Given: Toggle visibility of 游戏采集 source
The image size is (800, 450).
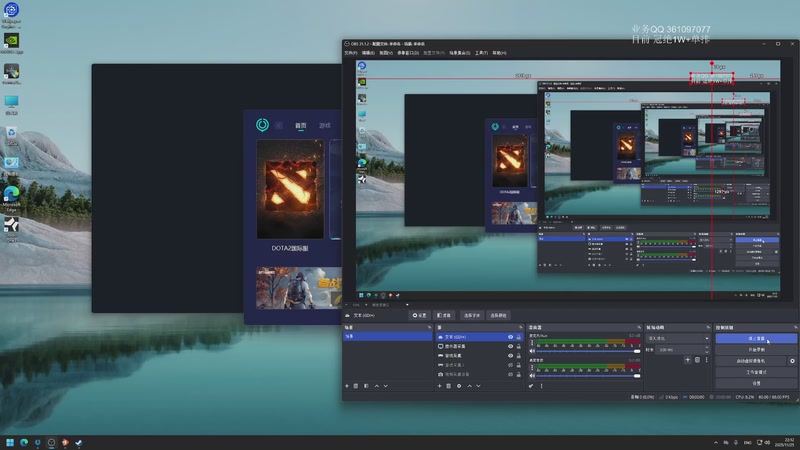Looking at the screenshot, I should tap(510, 356).
